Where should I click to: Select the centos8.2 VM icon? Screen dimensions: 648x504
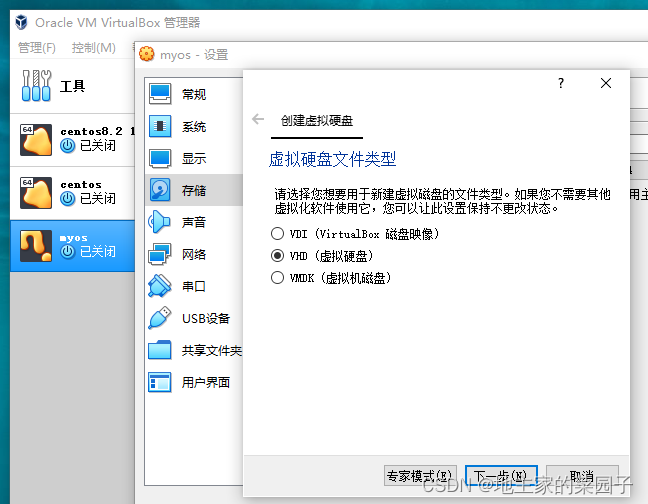tap(36, 140)
